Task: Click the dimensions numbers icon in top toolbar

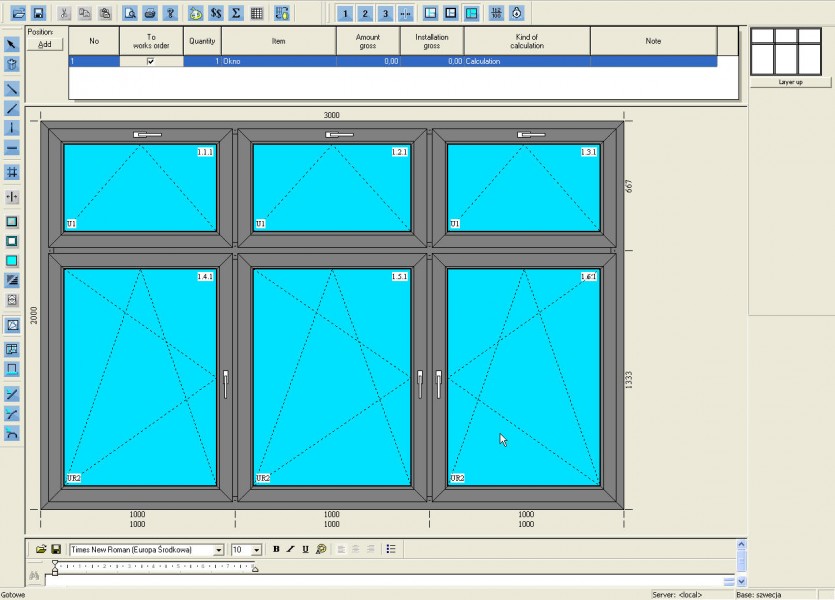Action: 496,13
